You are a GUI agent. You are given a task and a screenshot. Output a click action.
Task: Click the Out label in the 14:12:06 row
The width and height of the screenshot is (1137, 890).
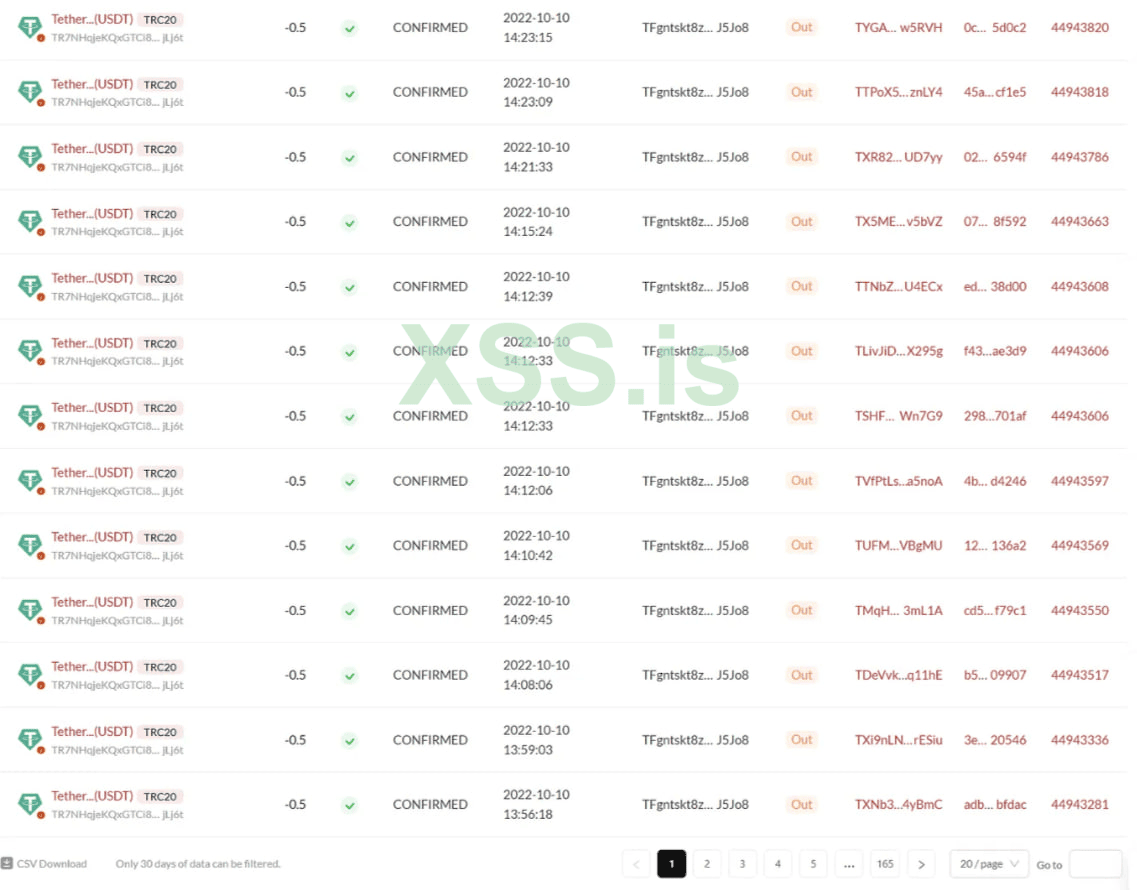(x=802, y=481)
